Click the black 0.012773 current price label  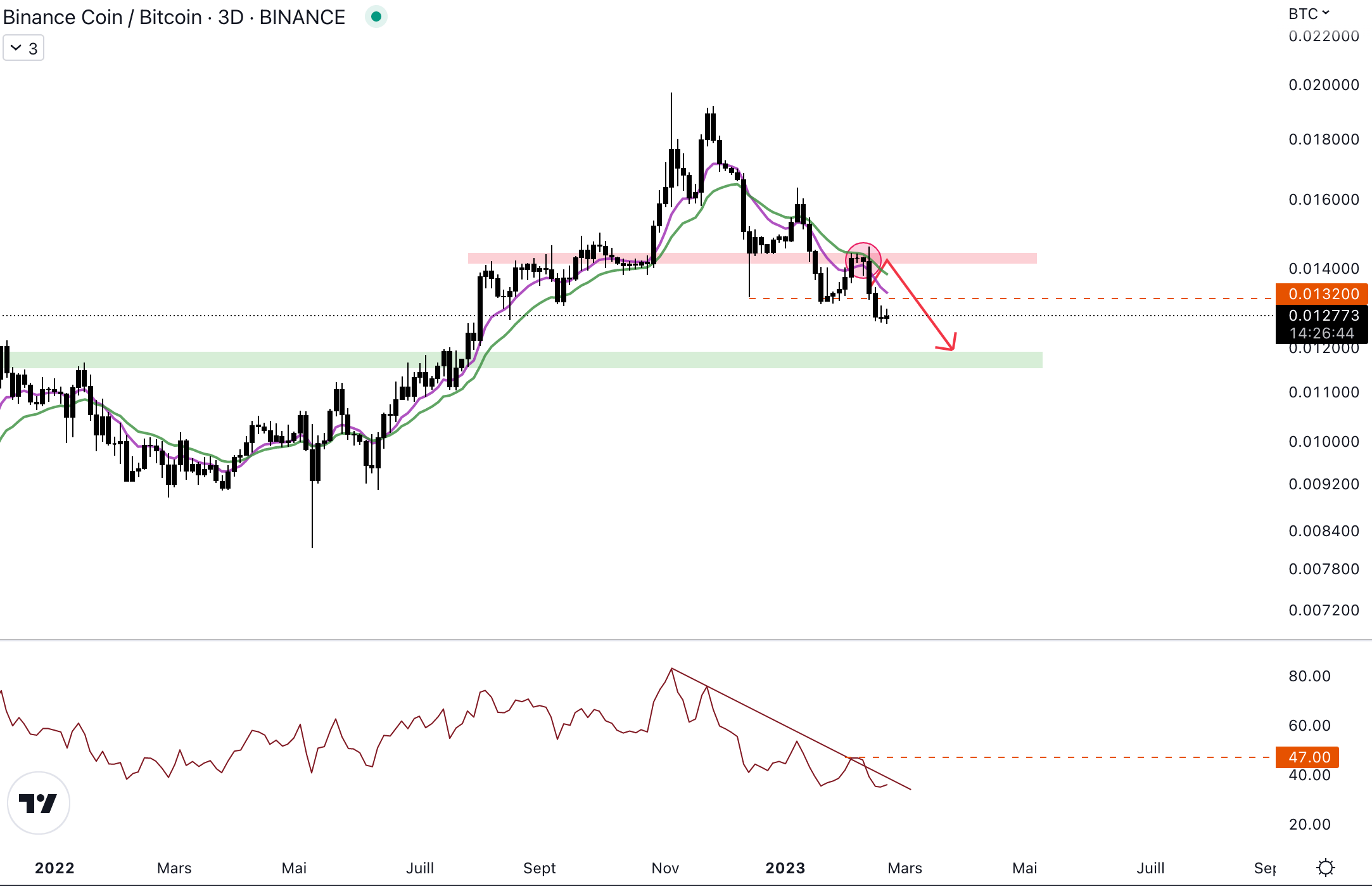coord(1323,316)
